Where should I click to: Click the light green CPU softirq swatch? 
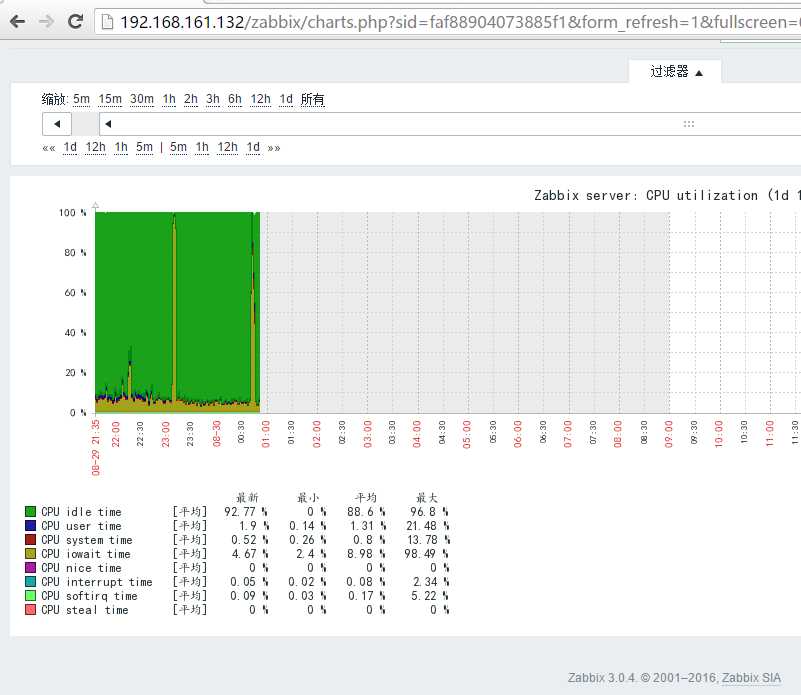point(31,595)
